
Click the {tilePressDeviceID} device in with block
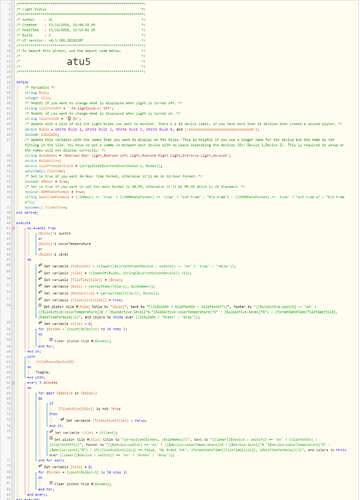[55, 362]
